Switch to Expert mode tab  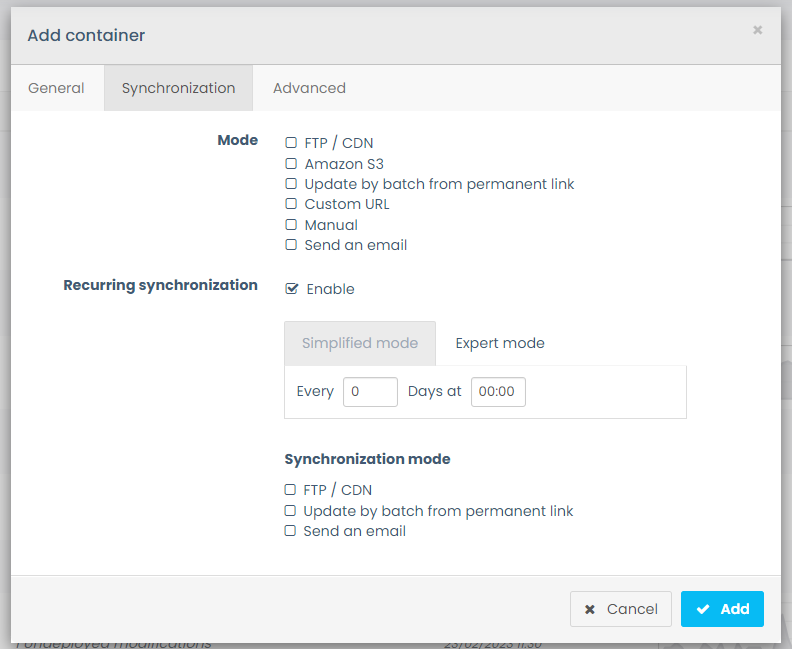500,343
